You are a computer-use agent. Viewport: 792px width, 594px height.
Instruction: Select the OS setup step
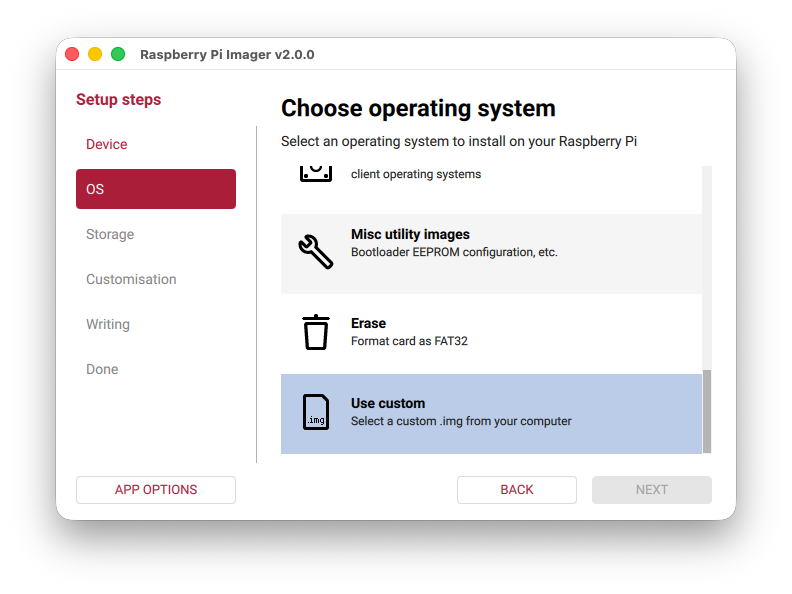pos(156,189)
